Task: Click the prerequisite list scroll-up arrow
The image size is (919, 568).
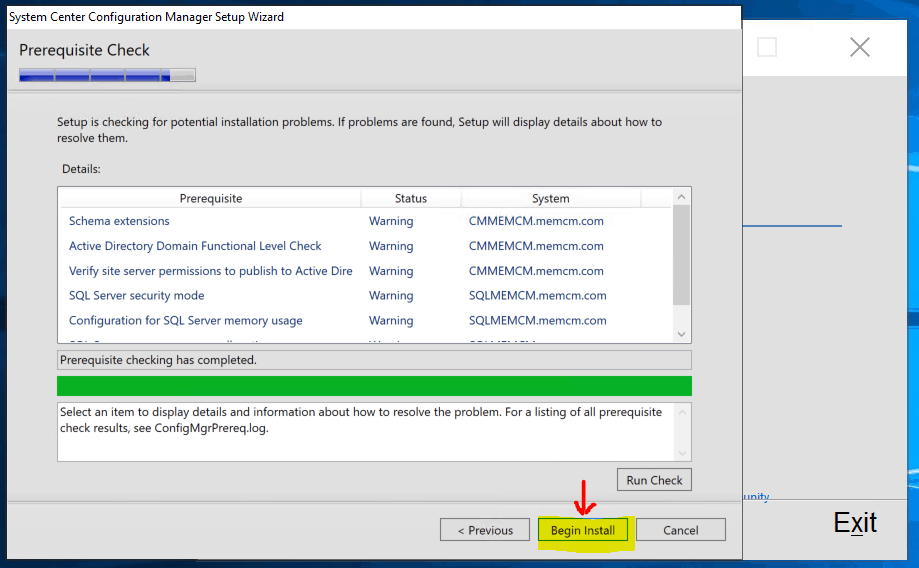Action: [x=682, y=197]
